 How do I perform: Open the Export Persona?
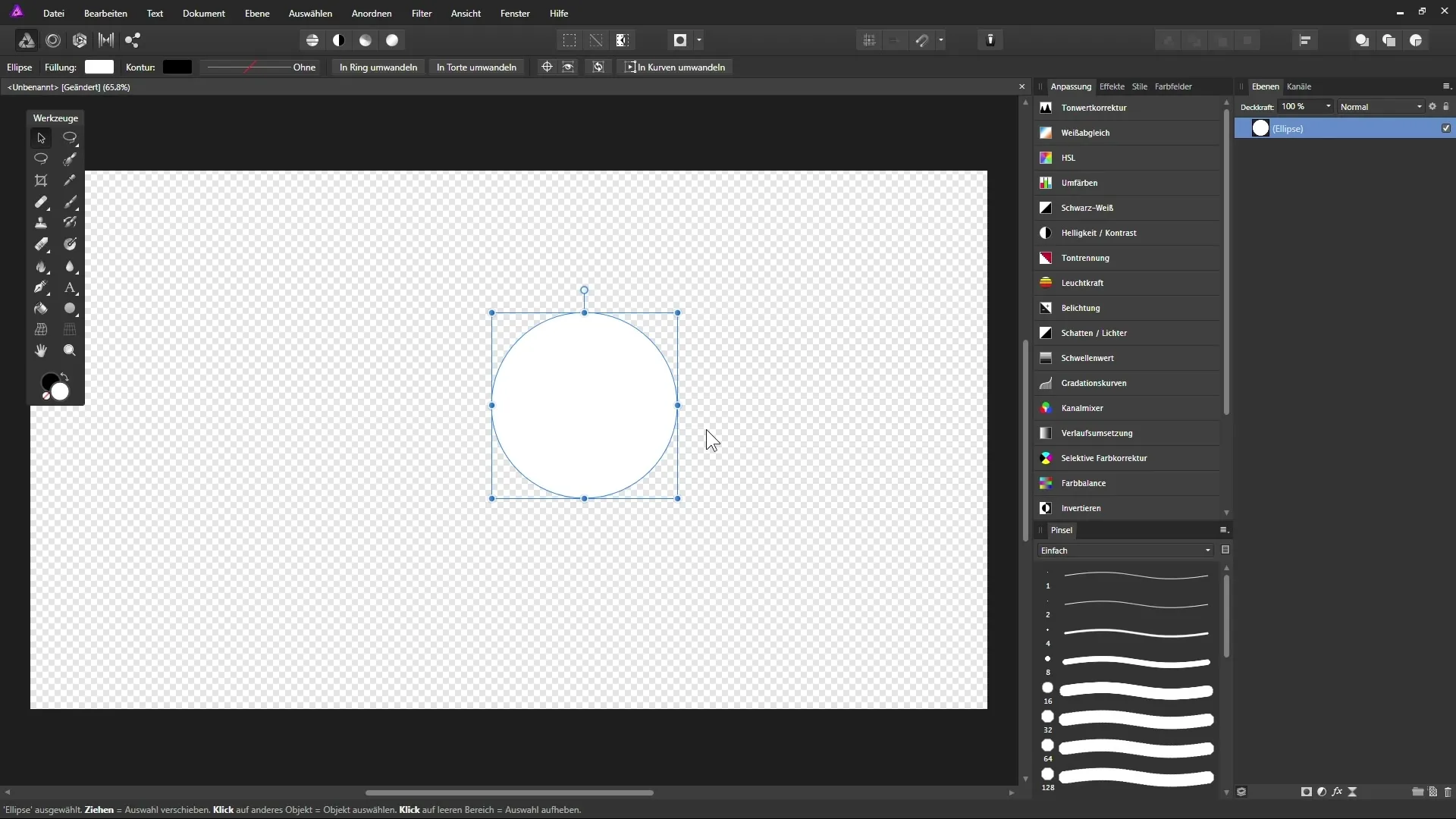pyautogui.click(x=133, y=40)
